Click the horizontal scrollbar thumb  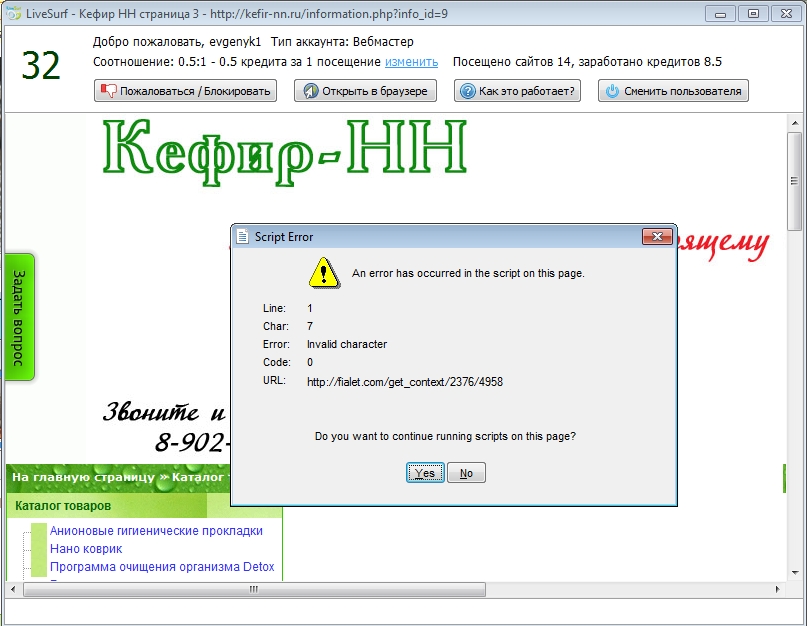point(254,589)
